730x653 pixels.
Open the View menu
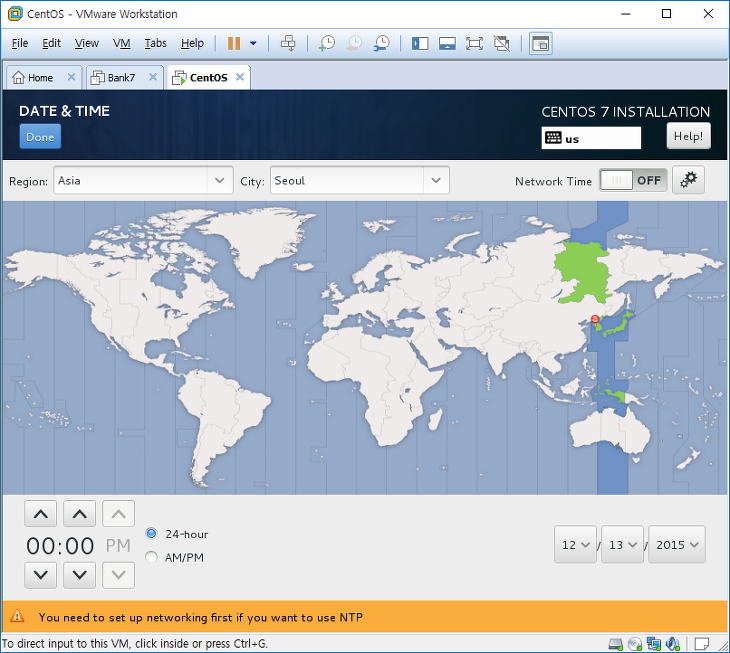tap(87, 43)
